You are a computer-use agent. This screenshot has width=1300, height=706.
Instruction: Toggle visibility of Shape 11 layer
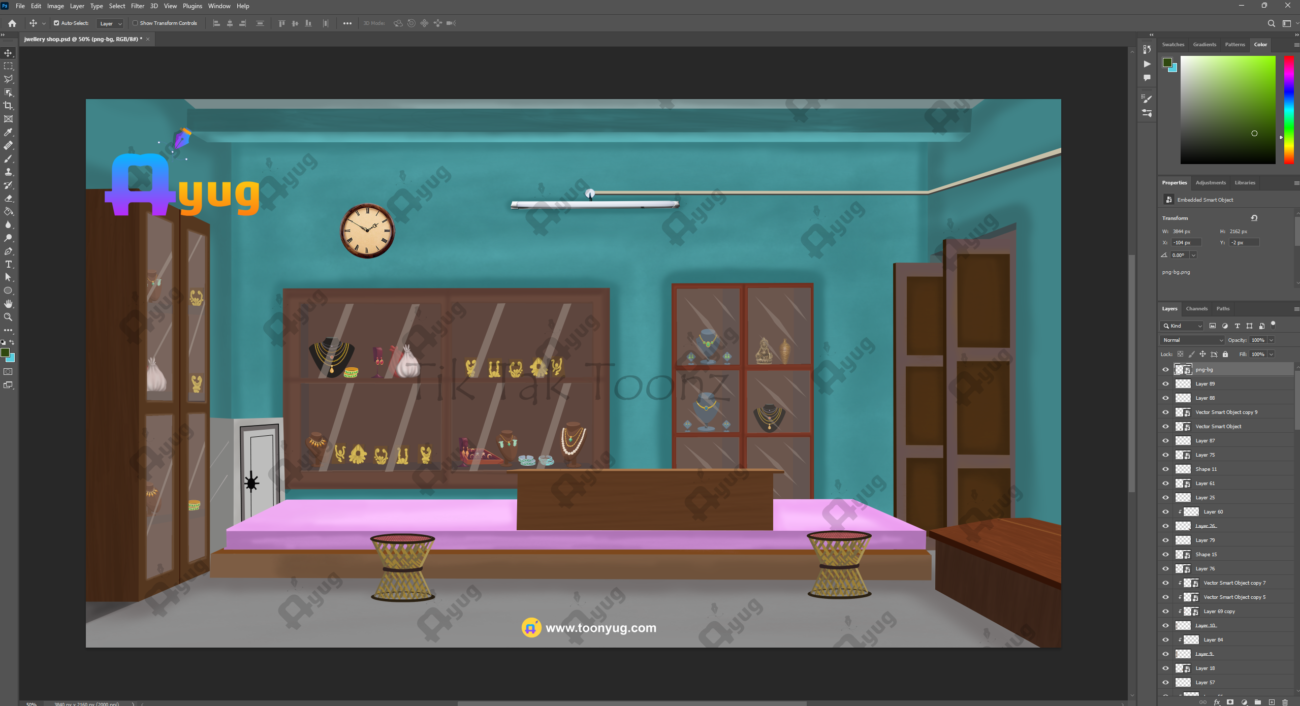coord(1165,469)
